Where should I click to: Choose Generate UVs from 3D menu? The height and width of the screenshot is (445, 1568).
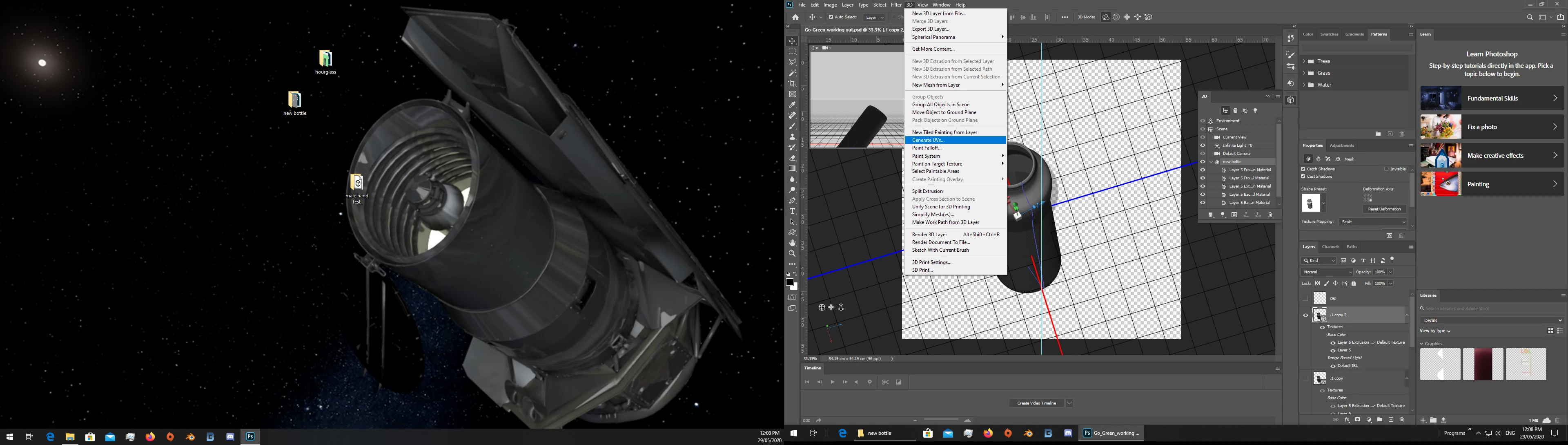[928, 140]
